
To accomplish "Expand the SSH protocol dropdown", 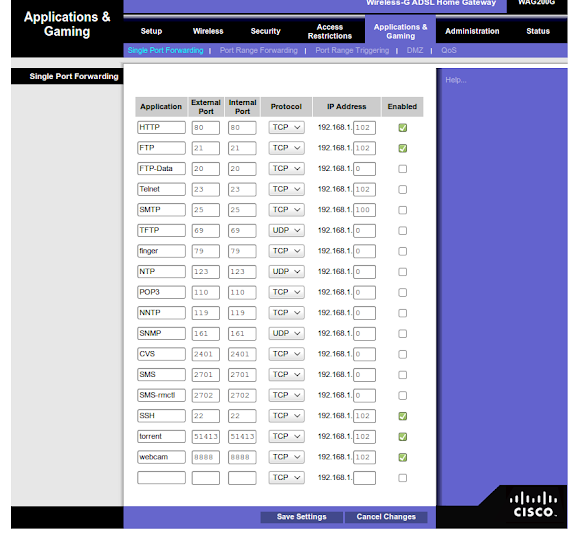I will point(286,416).
